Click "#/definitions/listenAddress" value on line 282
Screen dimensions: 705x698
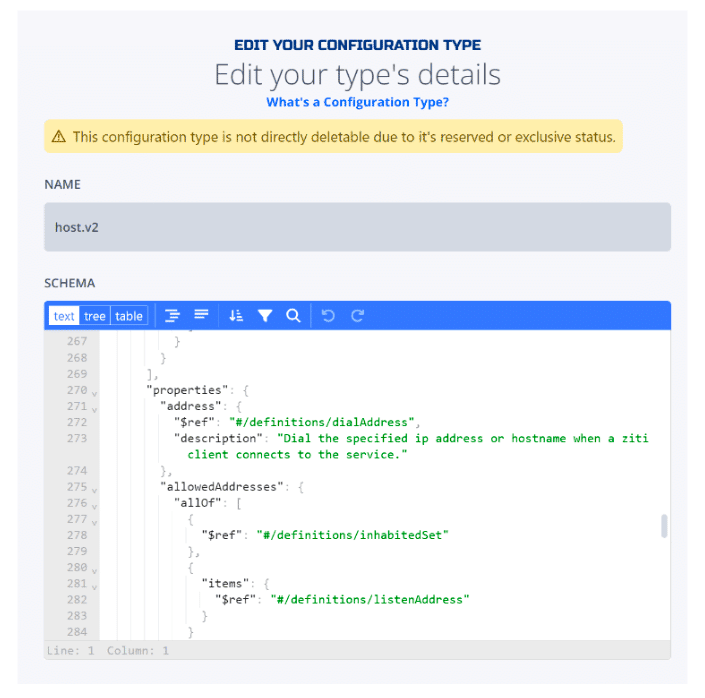[370, 600]
